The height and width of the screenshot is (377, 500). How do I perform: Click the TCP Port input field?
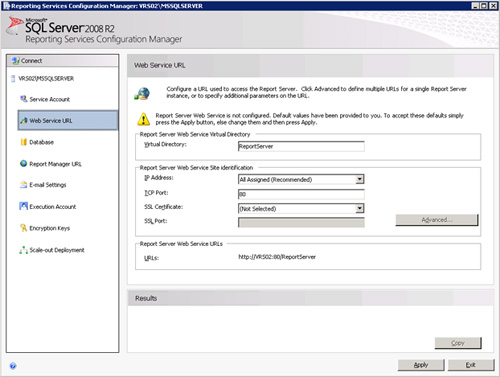pyautogui.click(x=301, y=194)
